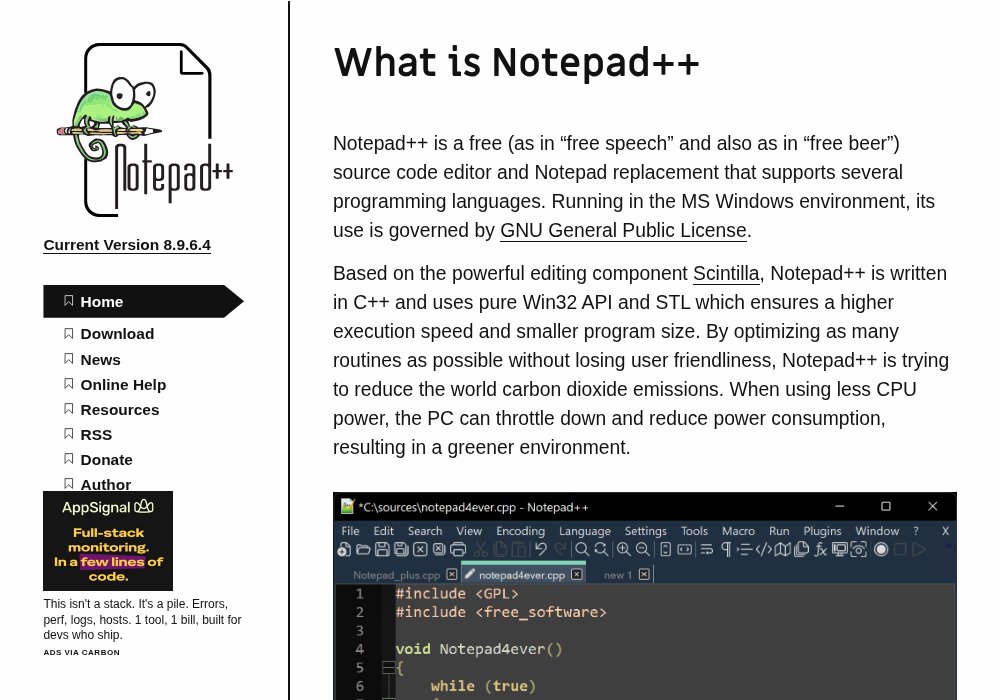Close the 'new 1' tab via its X
The width and height of the screenshot is (1000, 700).
pyautogui.click(x=644, y=574)
